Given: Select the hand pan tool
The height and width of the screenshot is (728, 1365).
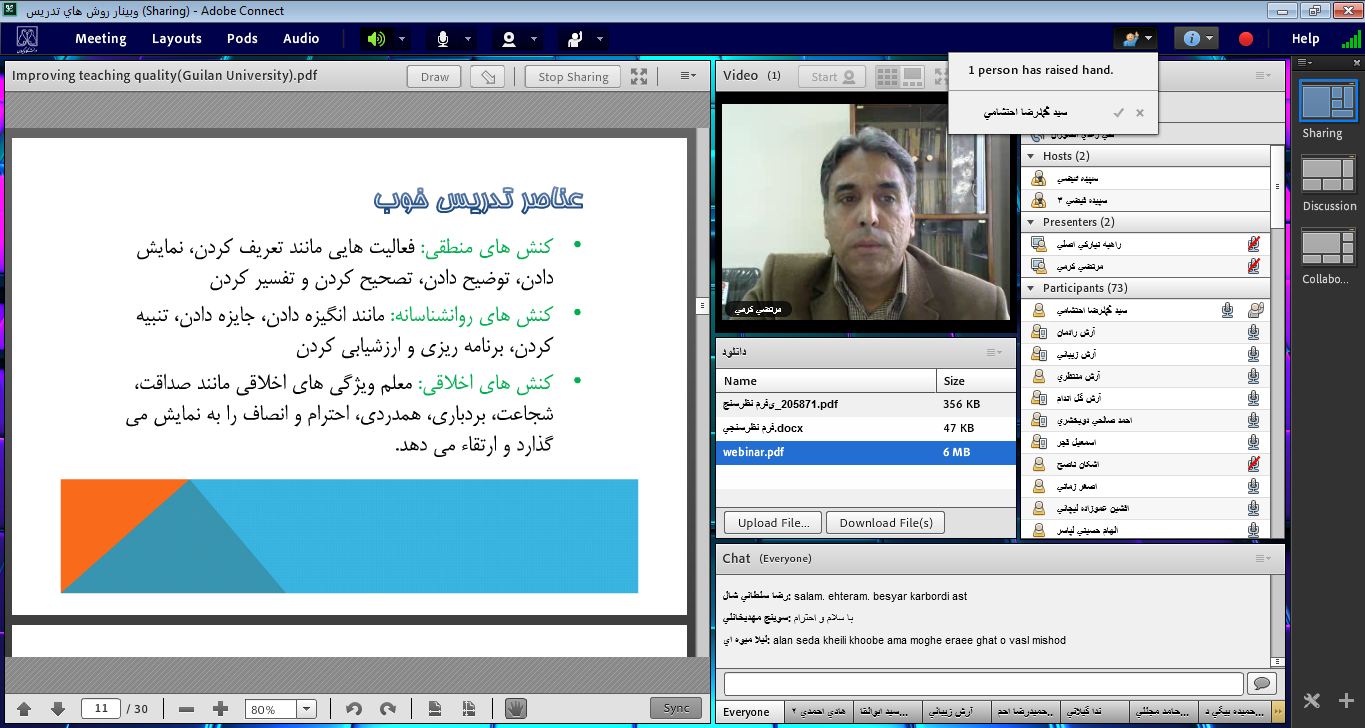Looking at the screenshot, I should pyautogui.click(x=515, y=708).
